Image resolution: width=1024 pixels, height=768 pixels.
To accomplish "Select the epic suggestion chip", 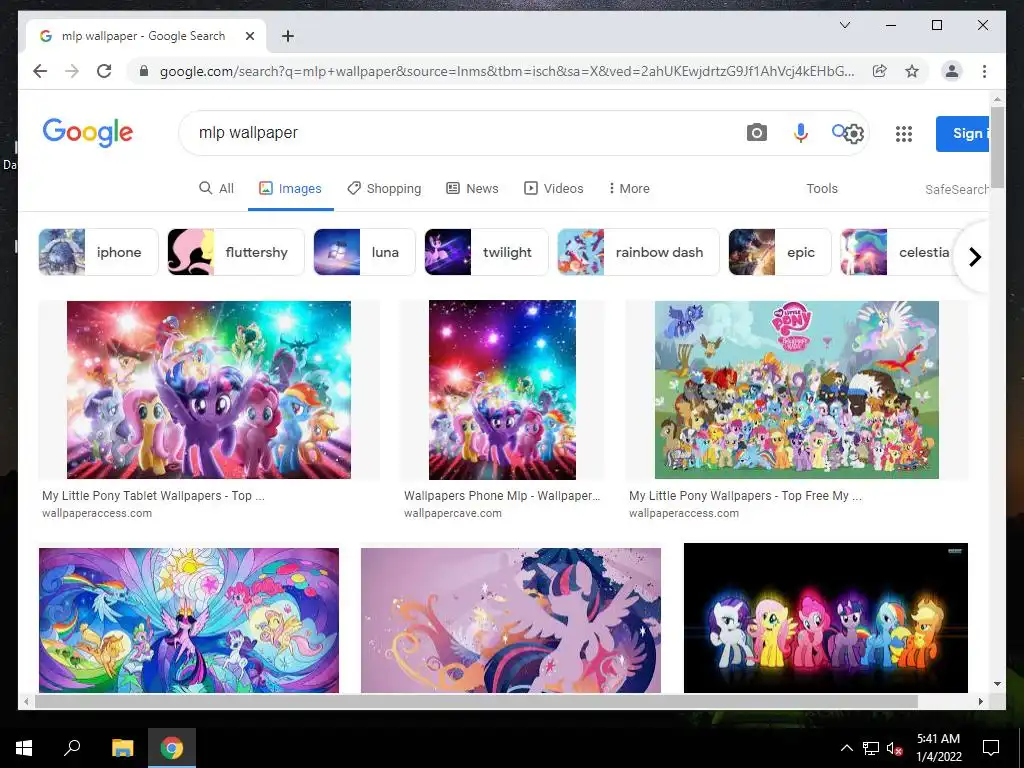I will (x=780, y=252).
